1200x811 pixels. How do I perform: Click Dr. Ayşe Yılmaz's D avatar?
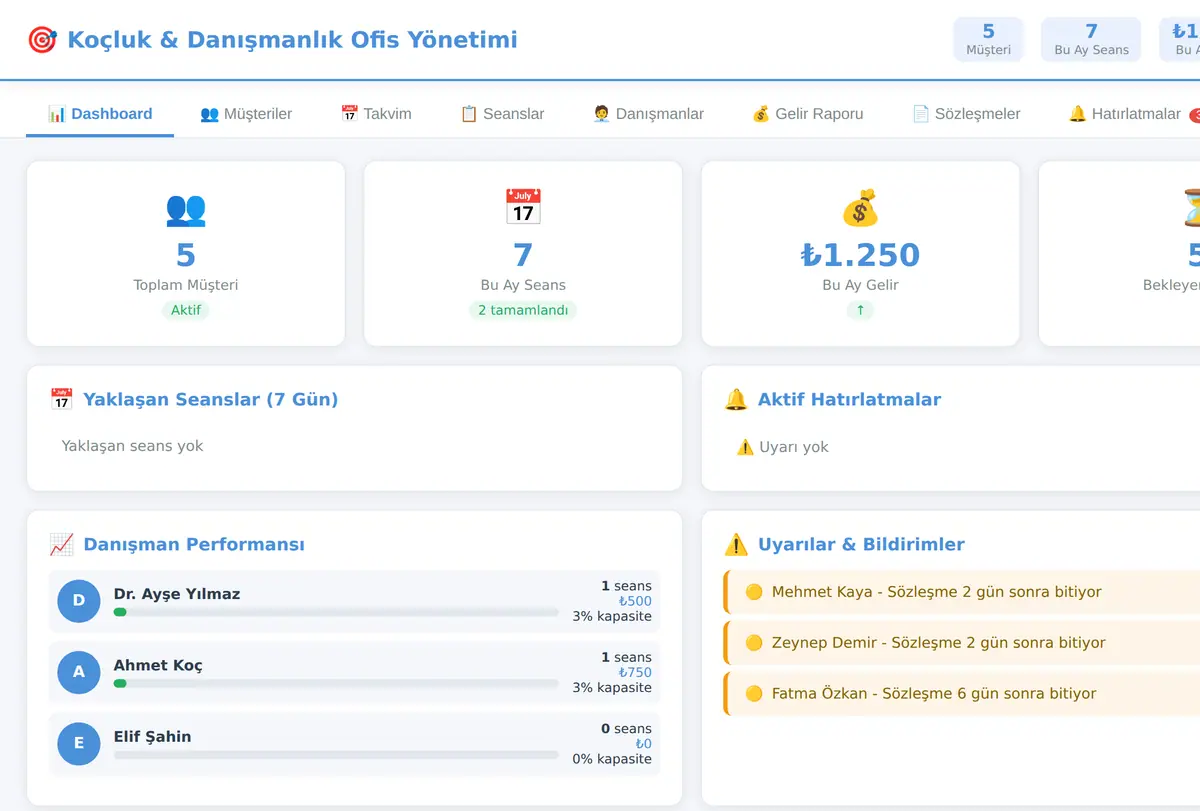pyautogui.click(x=79, y=601)
